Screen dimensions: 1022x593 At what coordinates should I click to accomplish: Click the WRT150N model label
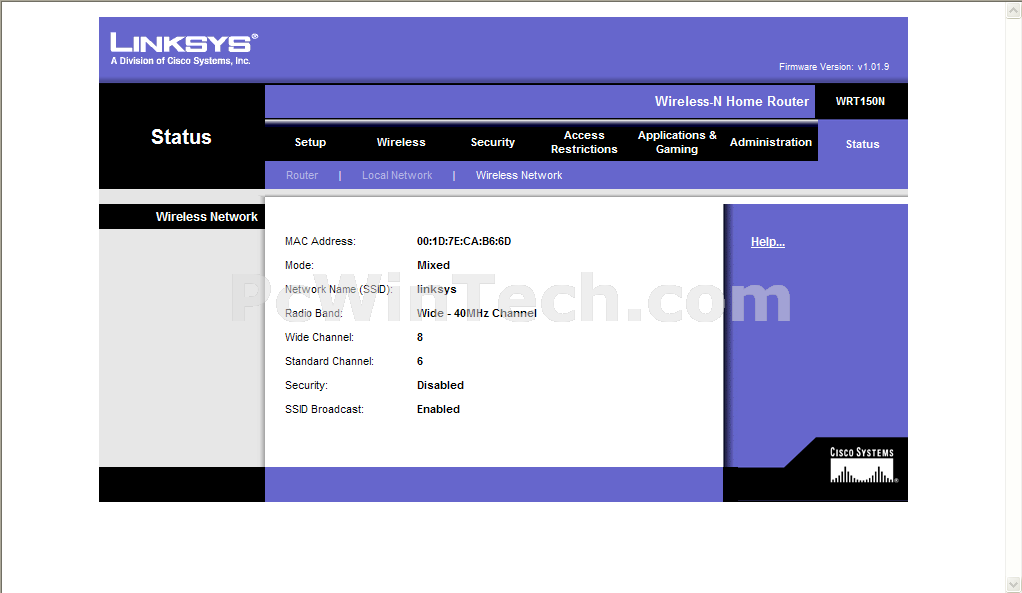tap(860, 101)
